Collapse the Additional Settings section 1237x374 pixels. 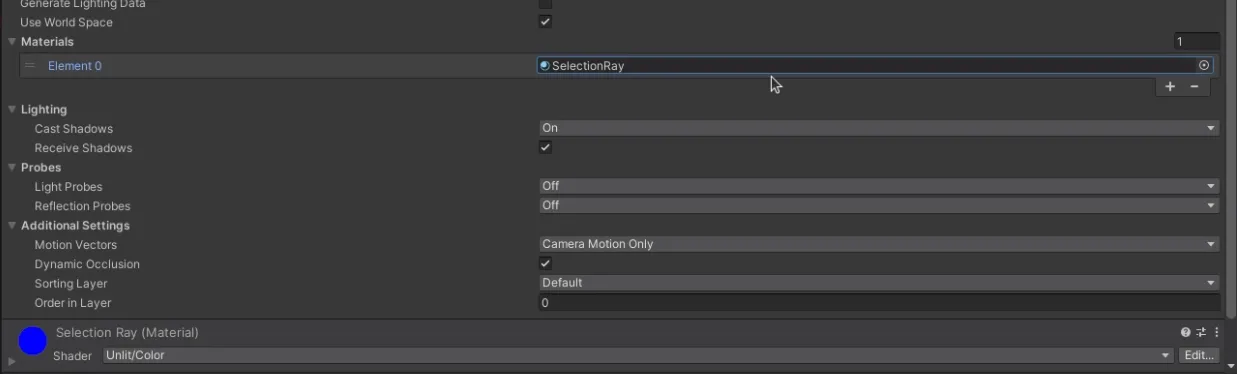coord(12,225)
